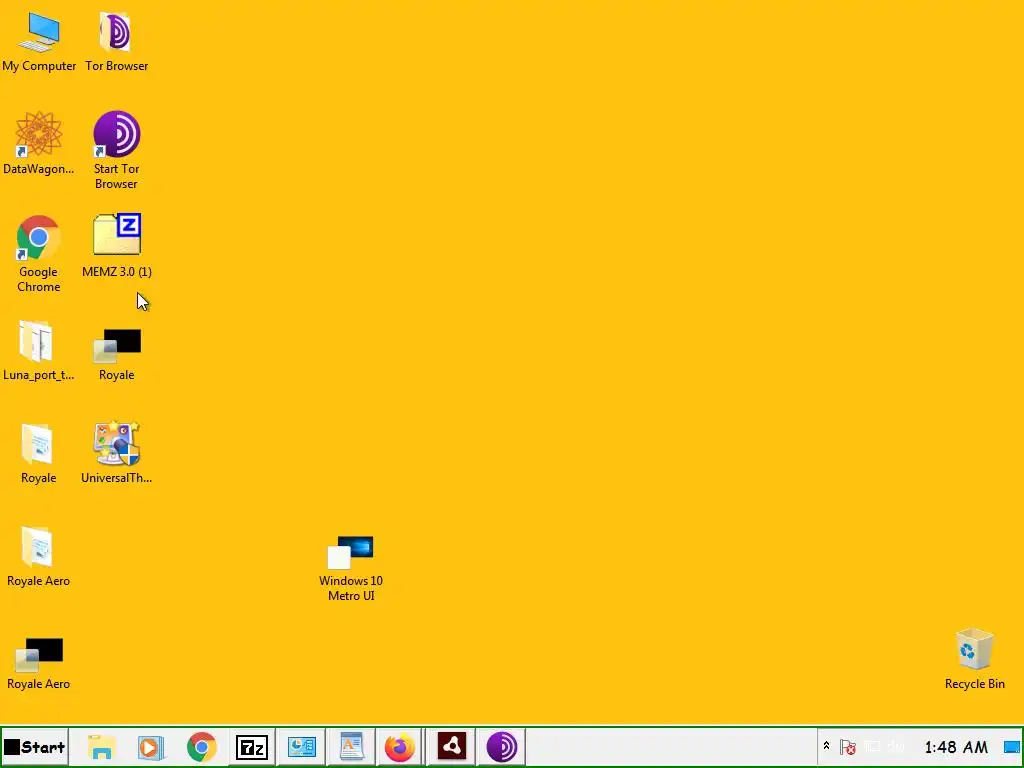Open the Control Panel taskbar icon
The image size is (1024, 768).
[x=302, y=746]
